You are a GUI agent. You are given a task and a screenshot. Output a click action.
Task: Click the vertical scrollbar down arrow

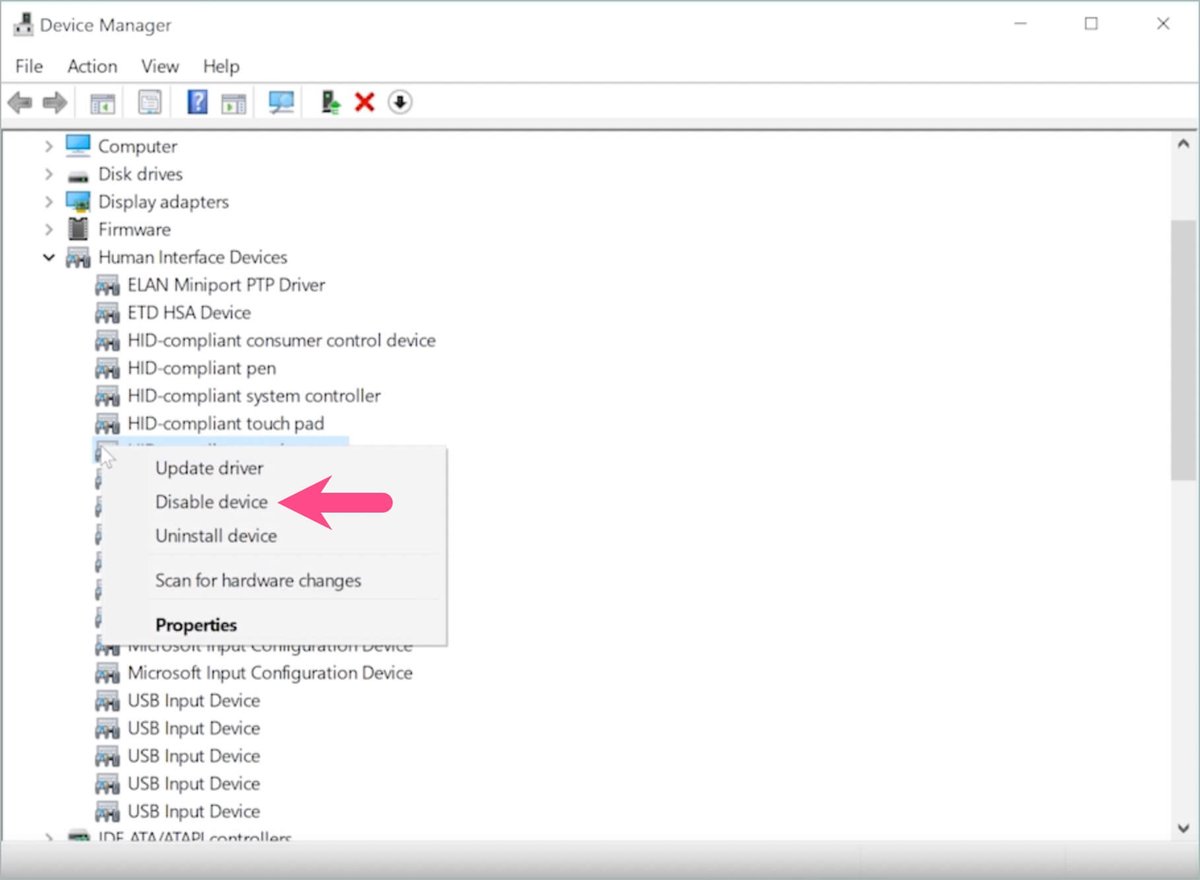click(1183, 827)
